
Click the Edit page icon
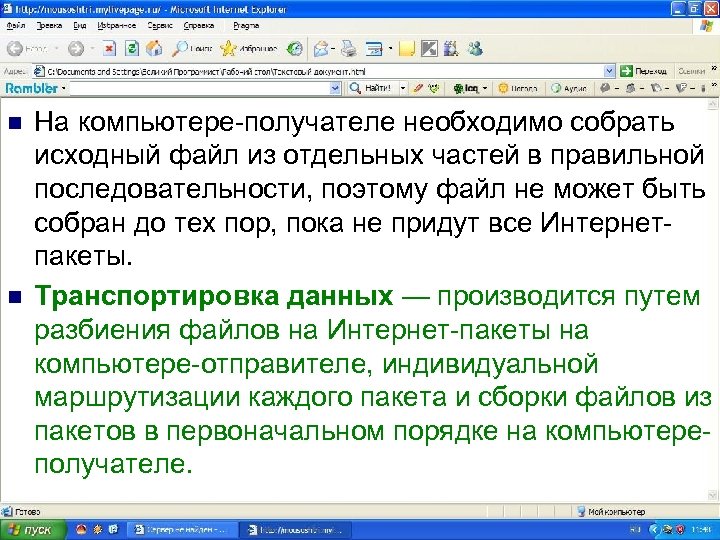pos(374,48)
